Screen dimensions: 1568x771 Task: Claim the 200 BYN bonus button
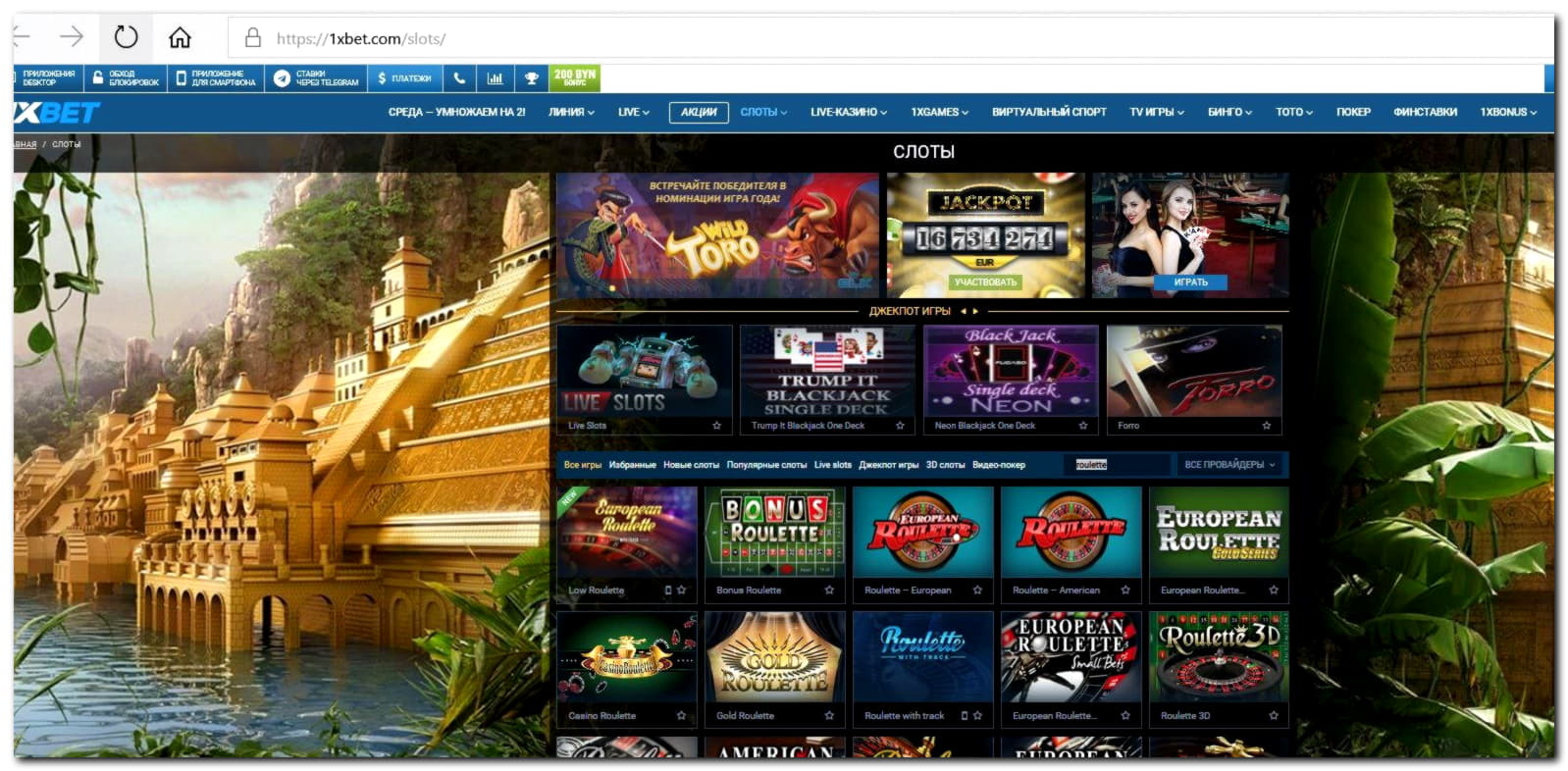coord(575,77)
